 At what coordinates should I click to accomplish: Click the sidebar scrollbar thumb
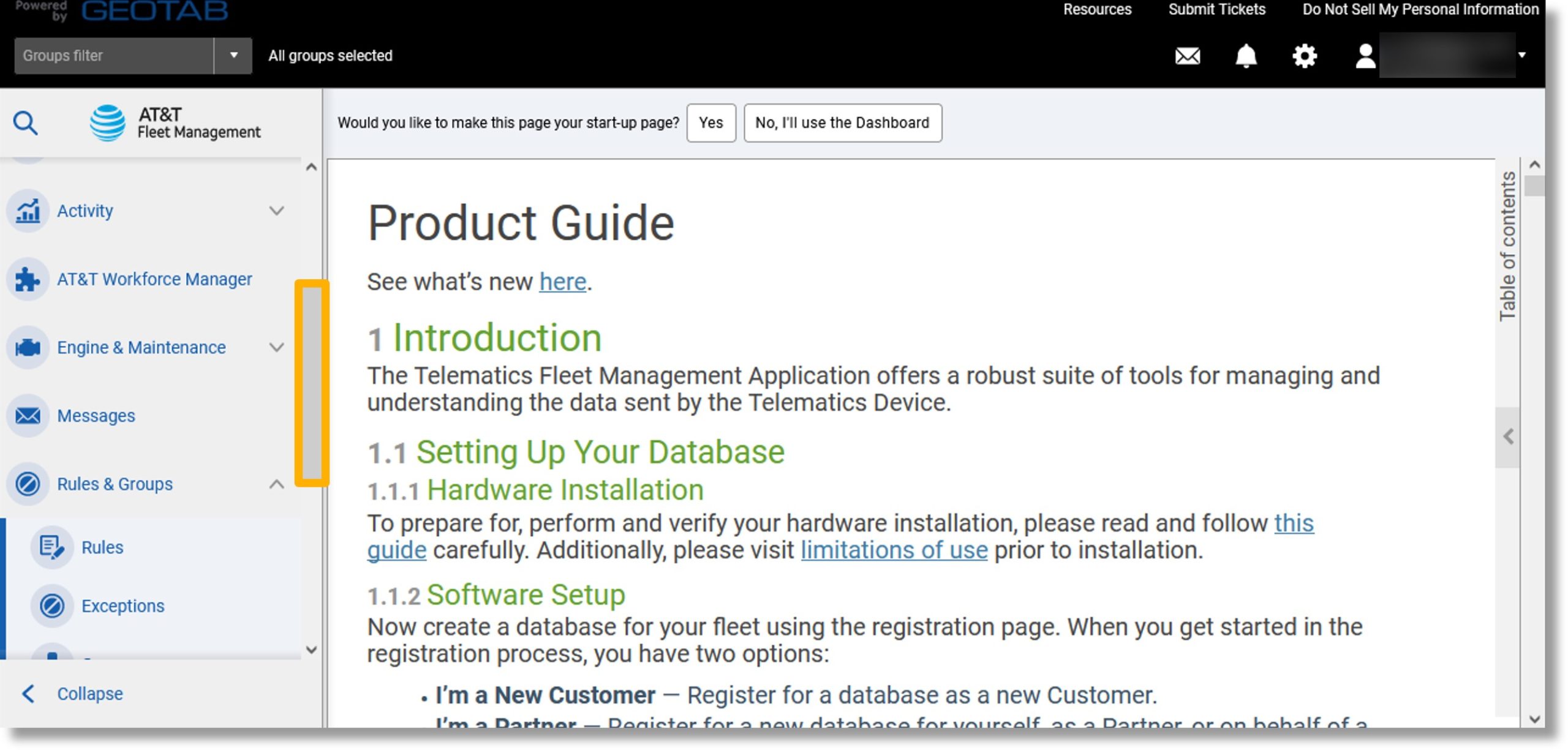312,383
